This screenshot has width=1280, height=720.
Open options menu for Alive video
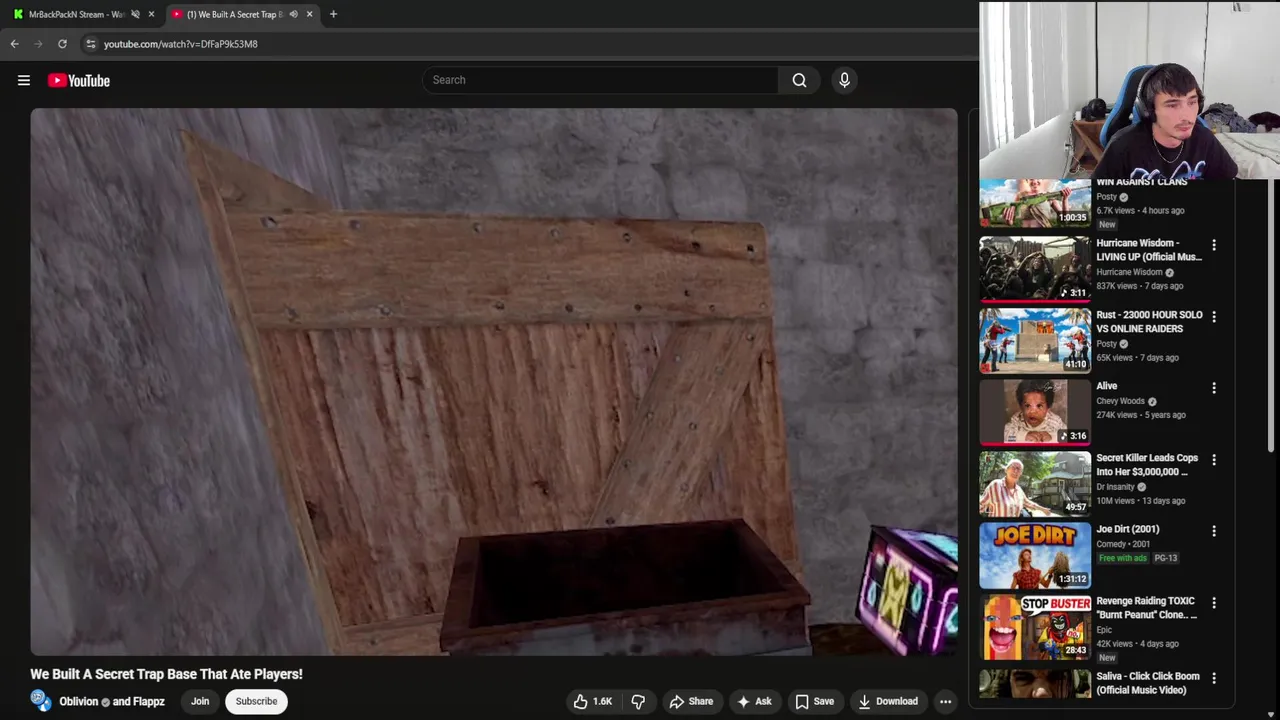[1214, 388]
